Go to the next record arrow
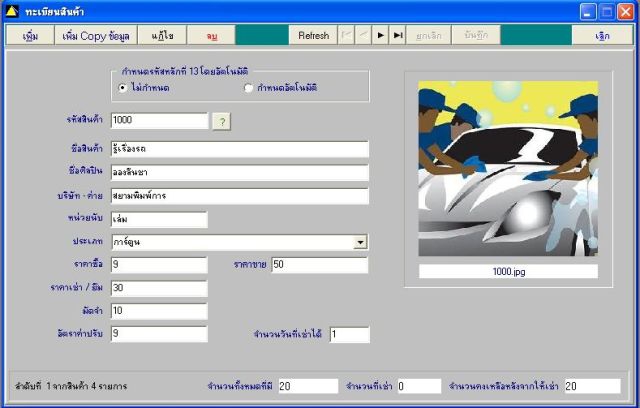 pyautogui.click(x=380, y=35)
